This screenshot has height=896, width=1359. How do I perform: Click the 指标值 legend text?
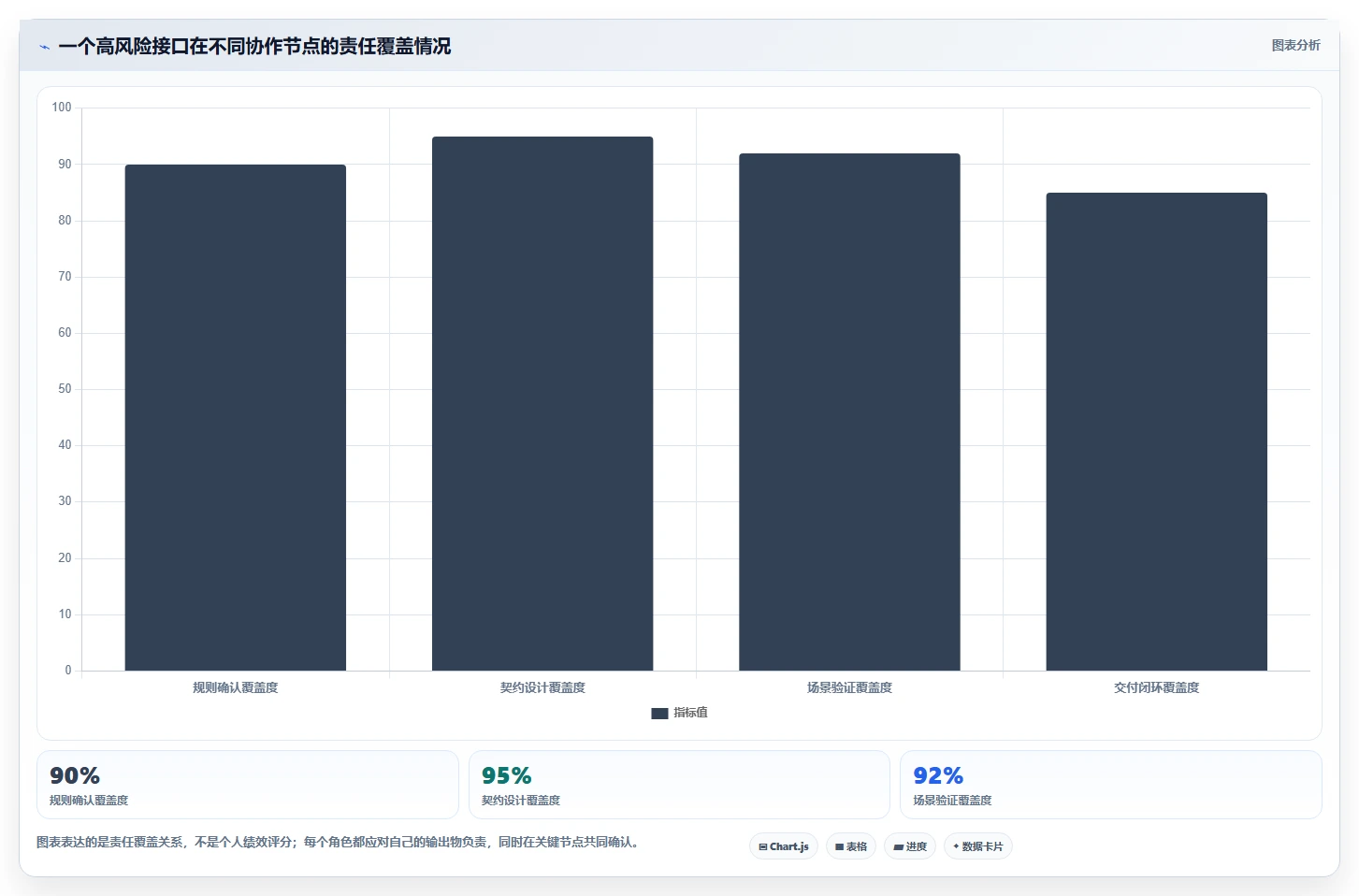690,713
